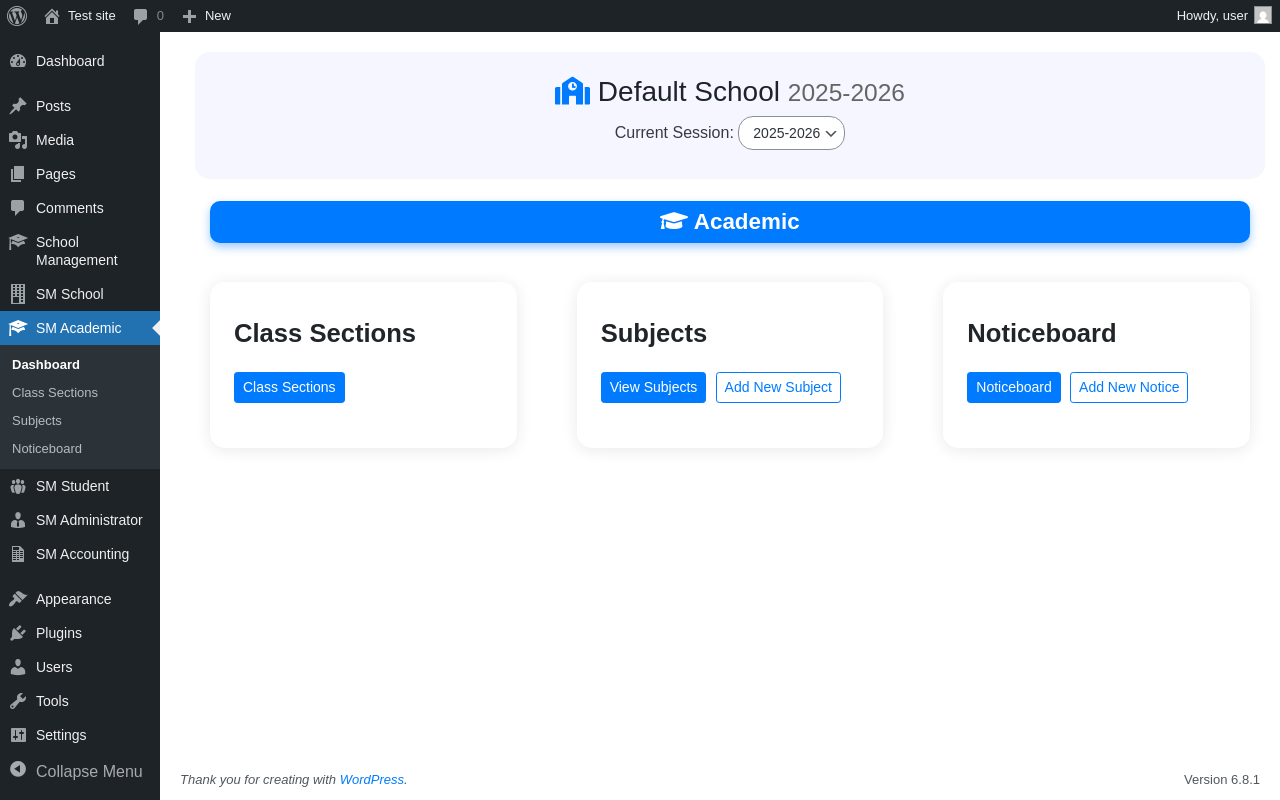This screenshot has height=800, width=1280.
Task: Open the Current Session dropdown
Action: click(x=791, y=133)
